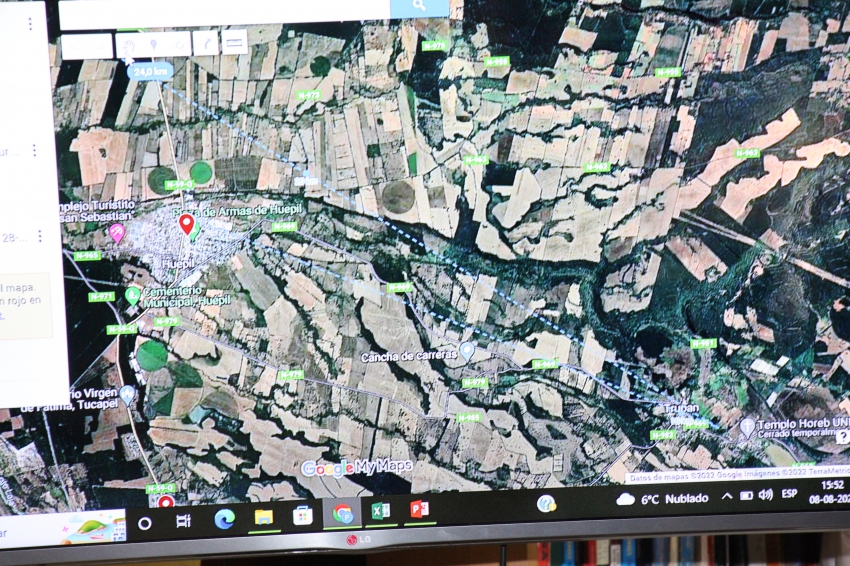Open File Explorer from taskbar
850x566 pixels.
tap(264, 517)
